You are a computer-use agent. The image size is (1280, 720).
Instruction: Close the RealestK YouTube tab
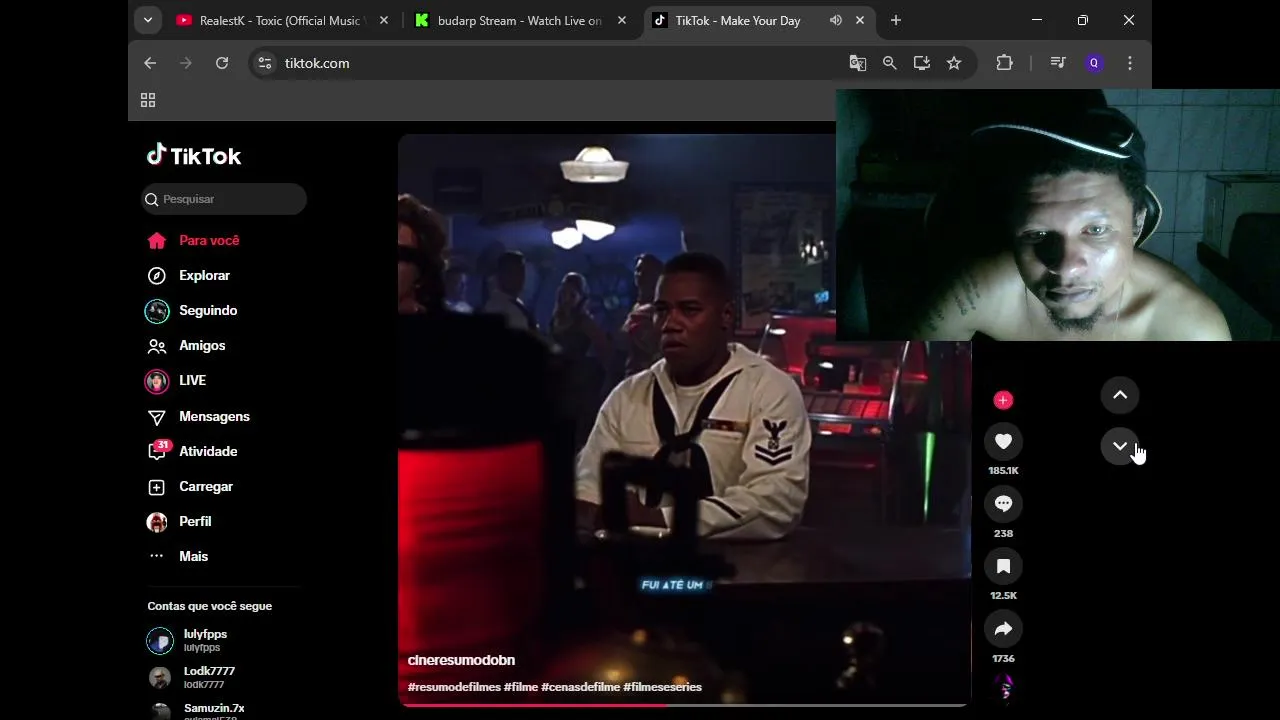click(384, 20)
